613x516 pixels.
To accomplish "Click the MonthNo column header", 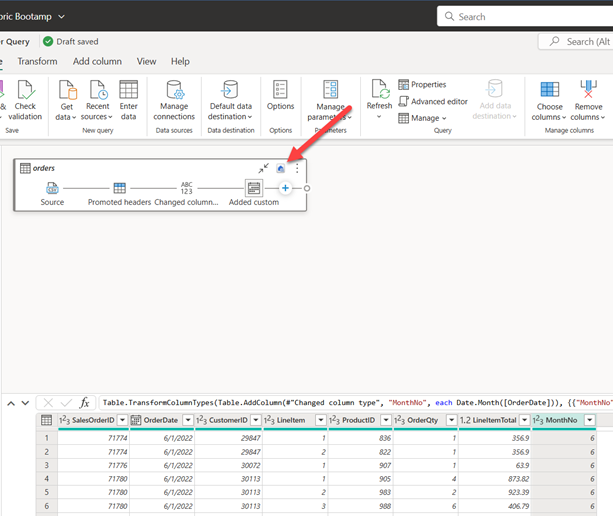I will click(x=561, y=420).
